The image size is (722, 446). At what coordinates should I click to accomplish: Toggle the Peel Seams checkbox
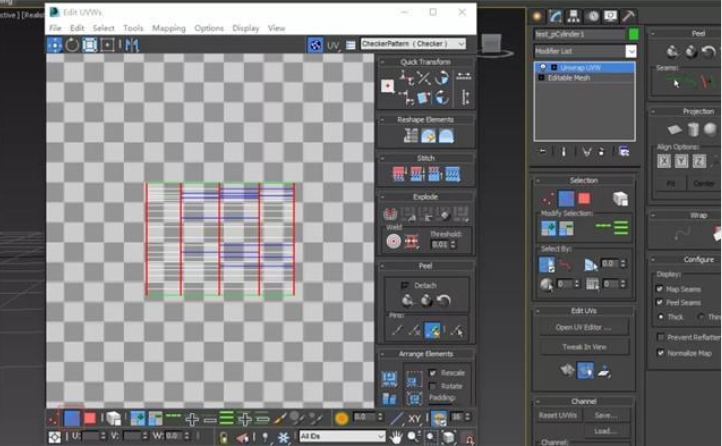point(659,302)
